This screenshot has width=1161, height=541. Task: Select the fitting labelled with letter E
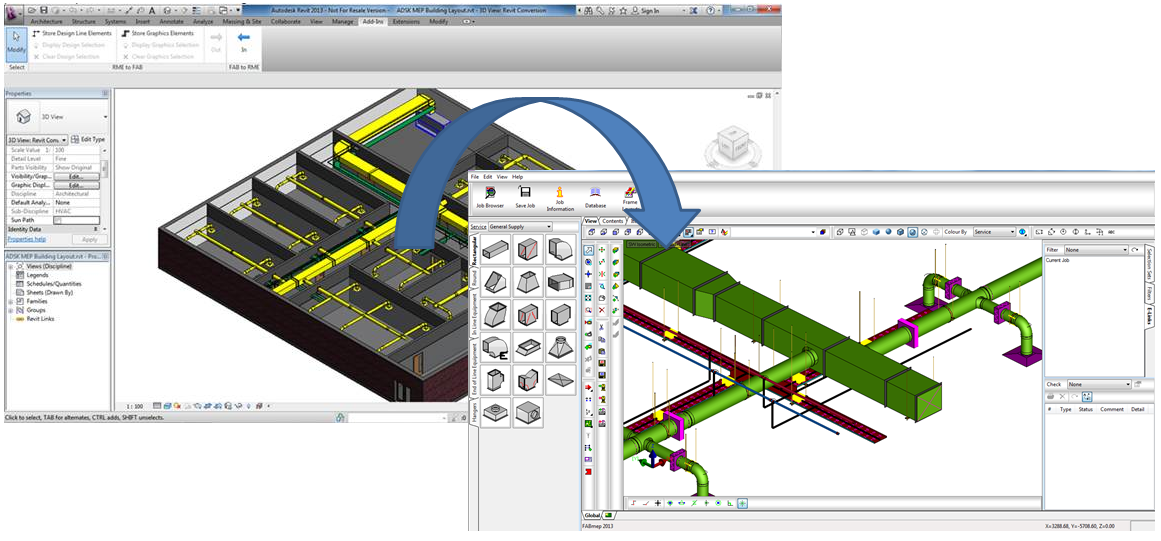click(496, 347)
